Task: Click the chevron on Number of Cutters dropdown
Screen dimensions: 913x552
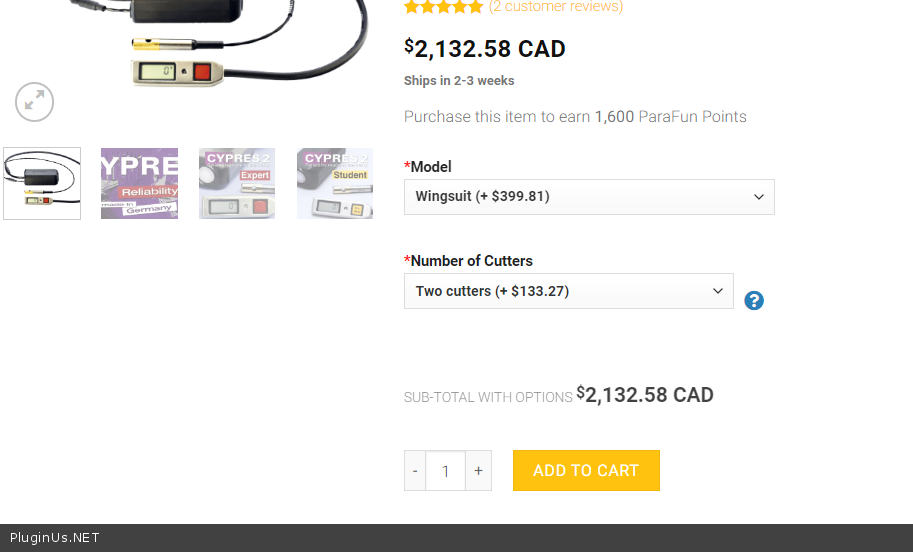Action: click(x=718, y=291)
